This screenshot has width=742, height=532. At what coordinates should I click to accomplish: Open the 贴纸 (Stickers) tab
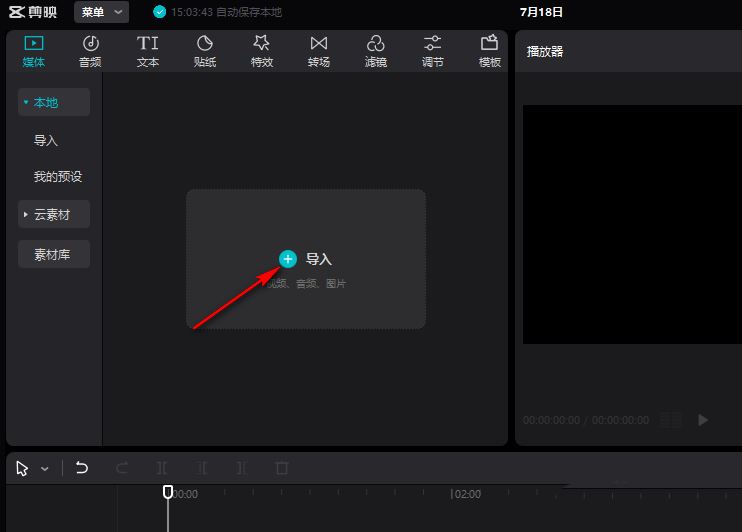pos(205,51)
